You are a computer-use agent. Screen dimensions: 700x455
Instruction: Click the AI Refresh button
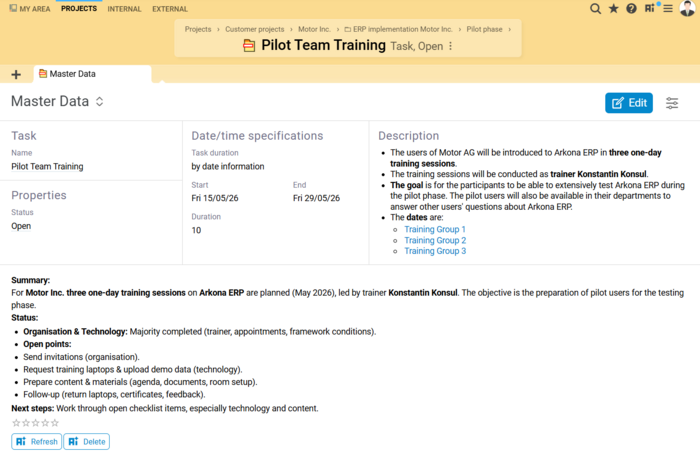pos(37,442)
